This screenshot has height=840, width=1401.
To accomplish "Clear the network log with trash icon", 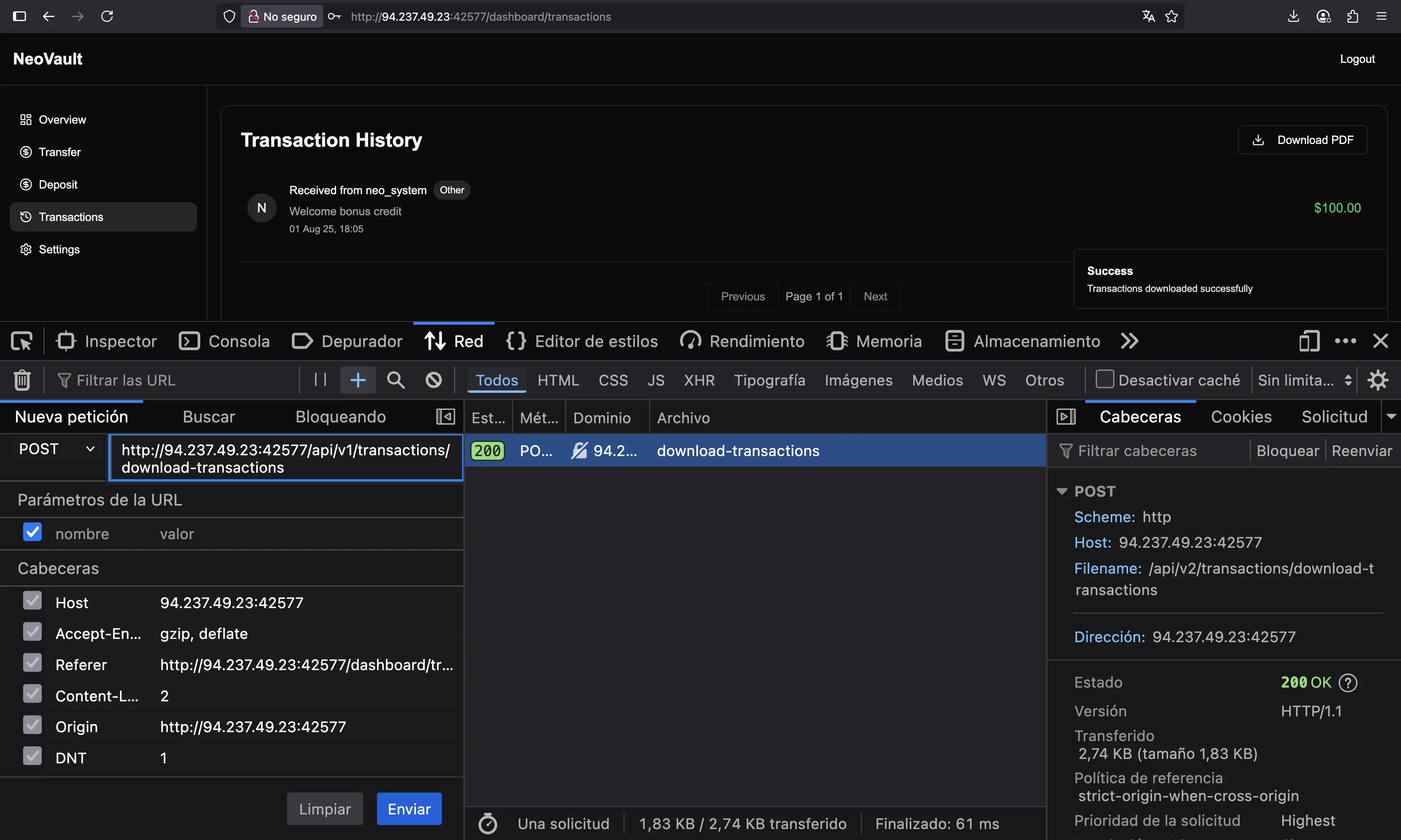I will [x=22, y=380].
